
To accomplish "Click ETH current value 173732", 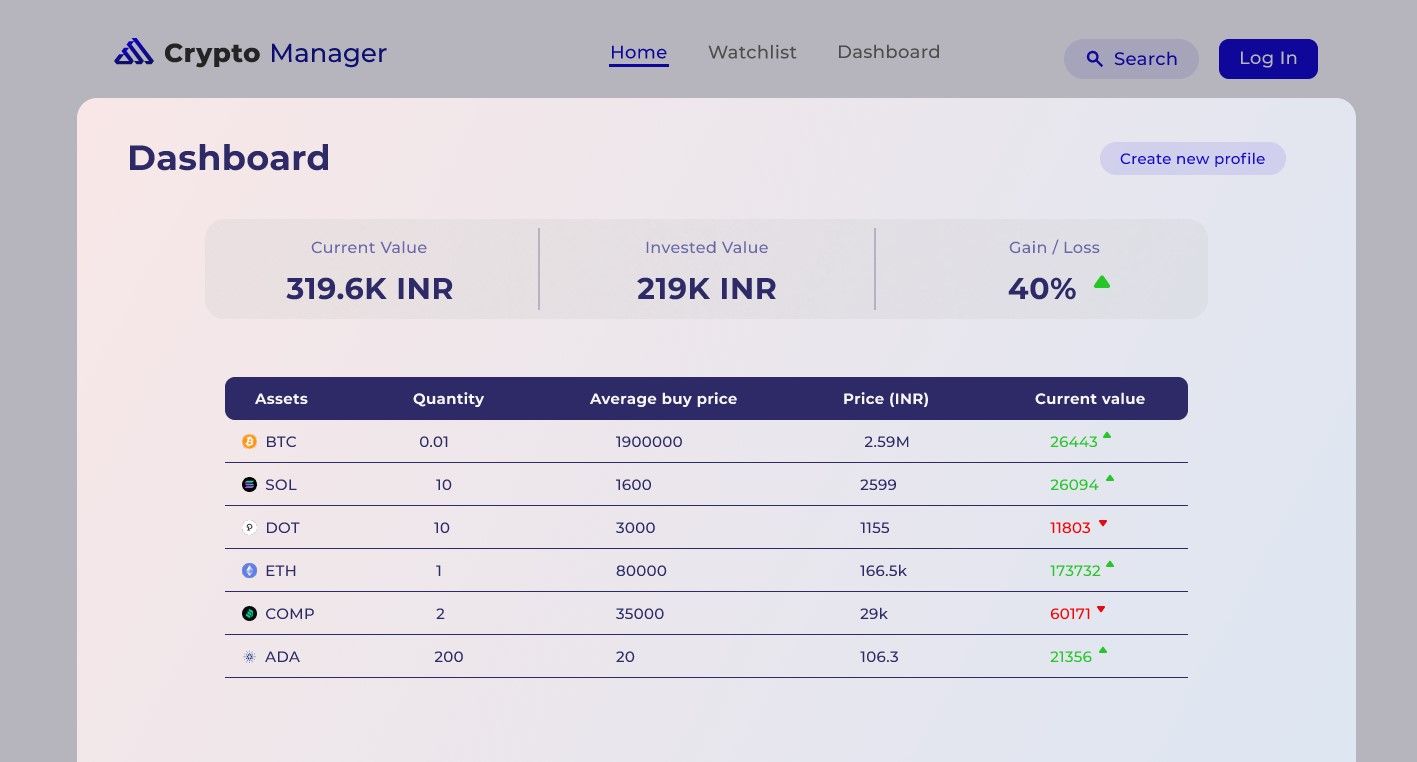I will click(x=1075, y=570).
